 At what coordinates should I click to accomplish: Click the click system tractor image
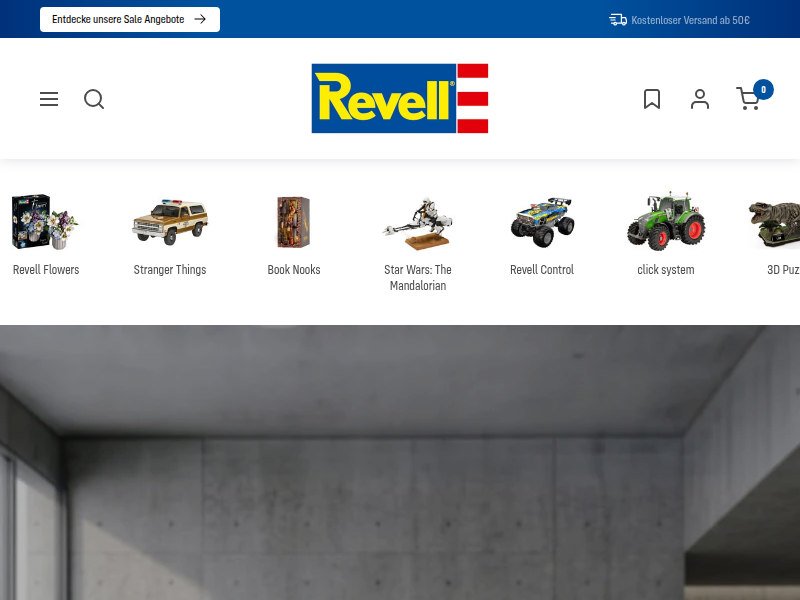click(x=666, y=221)
